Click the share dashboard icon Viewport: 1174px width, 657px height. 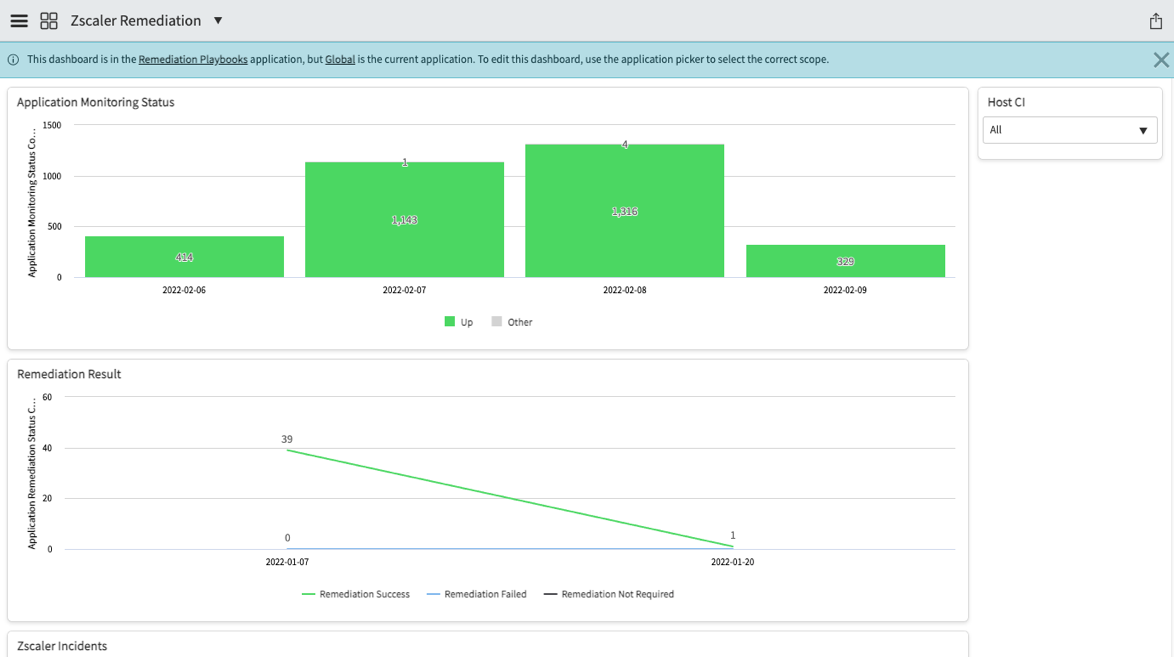(1156, 21)
